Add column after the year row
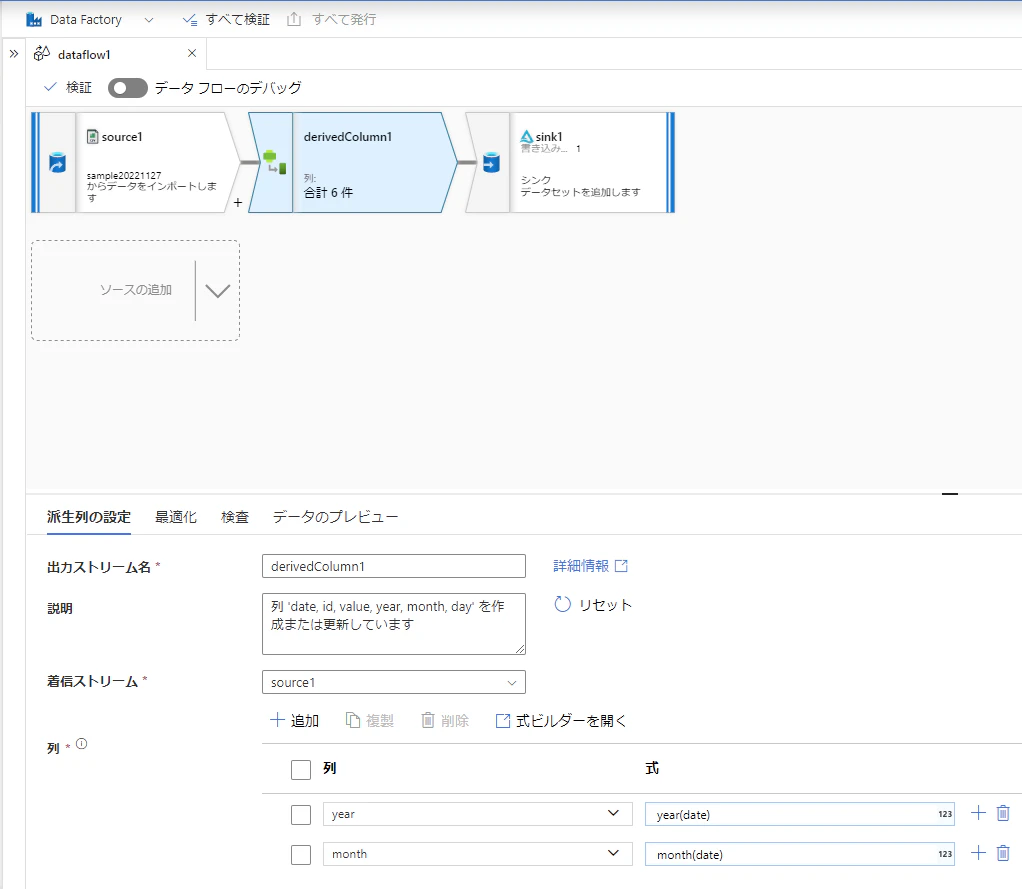Viewport: 1022px width, 889px height. click(x=978, y=813)
